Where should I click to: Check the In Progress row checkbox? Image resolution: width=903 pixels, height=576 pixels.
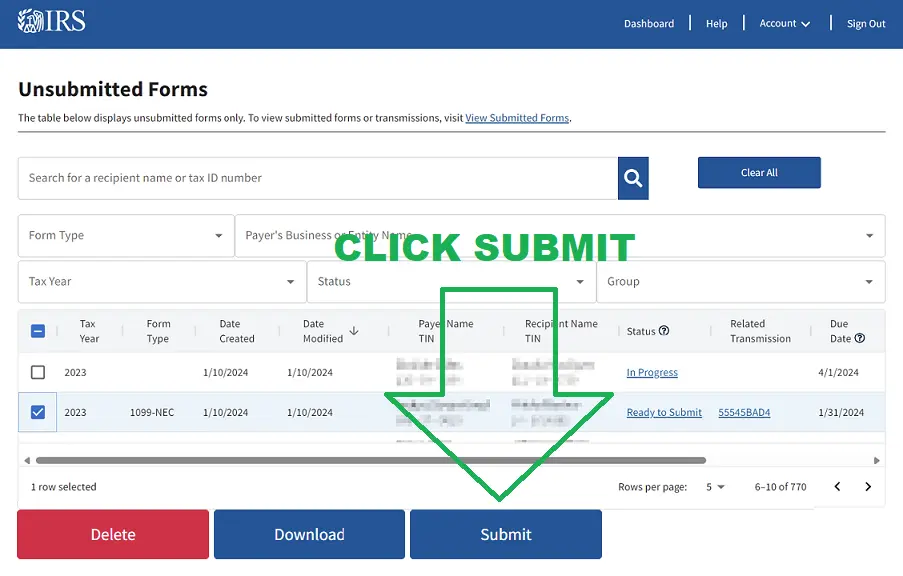tap(38, 372)
